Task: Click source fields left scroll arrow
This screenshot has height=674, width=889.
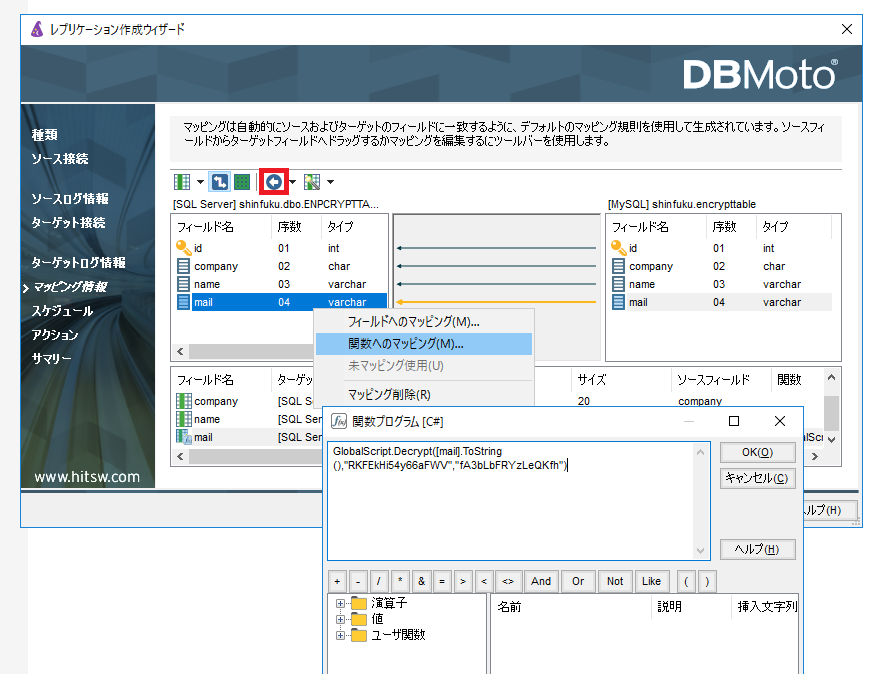Action: (180, 351)
